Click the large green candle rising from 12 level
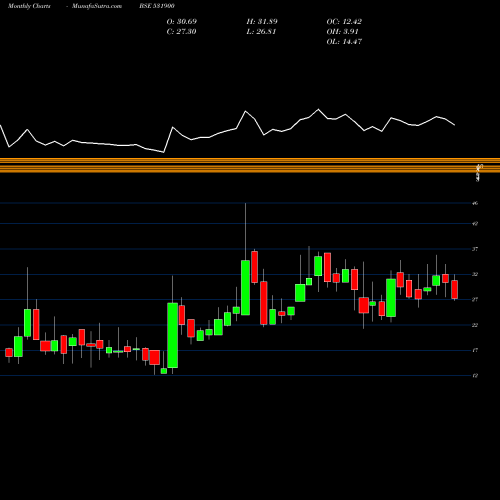The height and width of the screenshot is (500, 500). (x=172, y=335)
